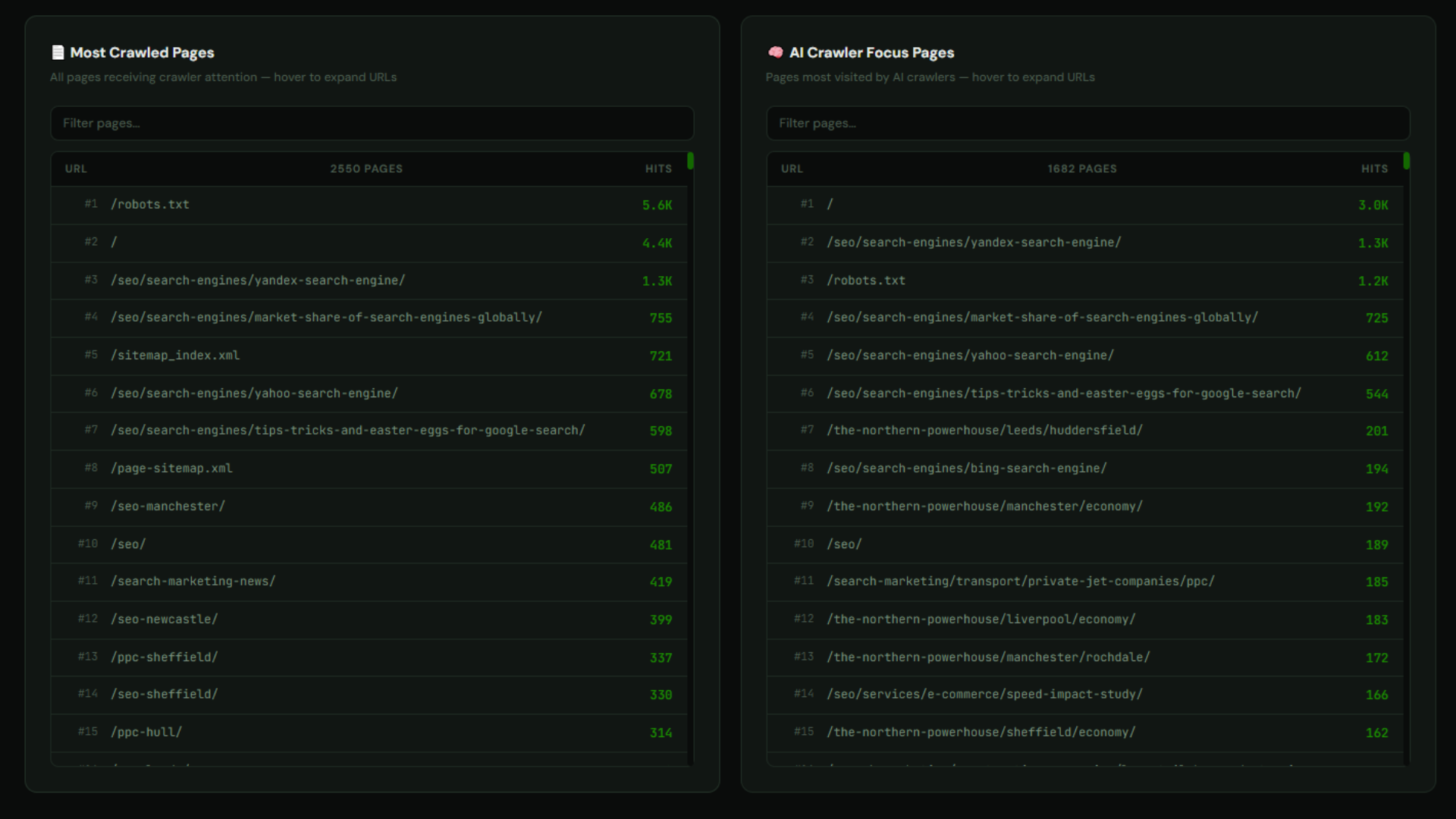Click the /ppc-sheffield/ row
This screenshot has width=1456, height=819.
point(369,657)
